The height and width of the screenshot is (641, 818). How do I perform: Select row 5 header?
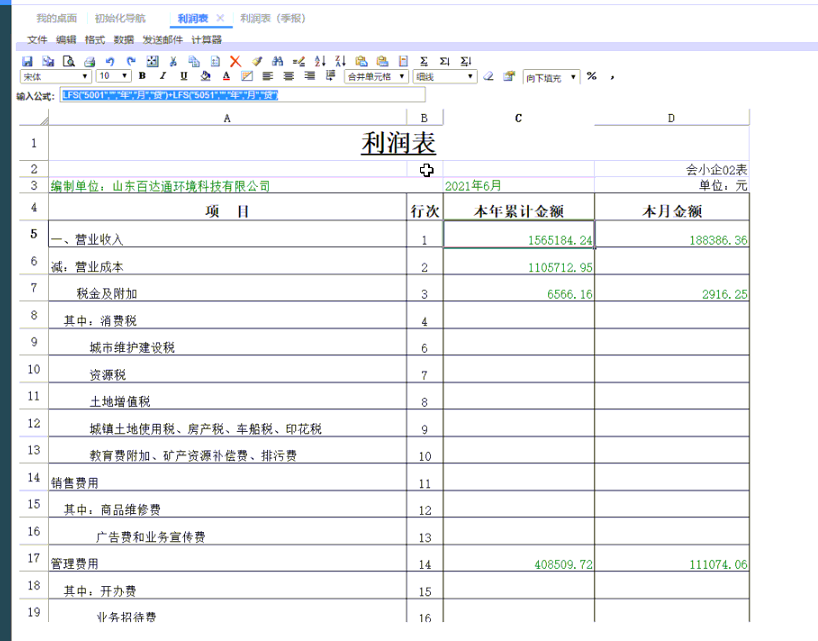click(34, 234)
